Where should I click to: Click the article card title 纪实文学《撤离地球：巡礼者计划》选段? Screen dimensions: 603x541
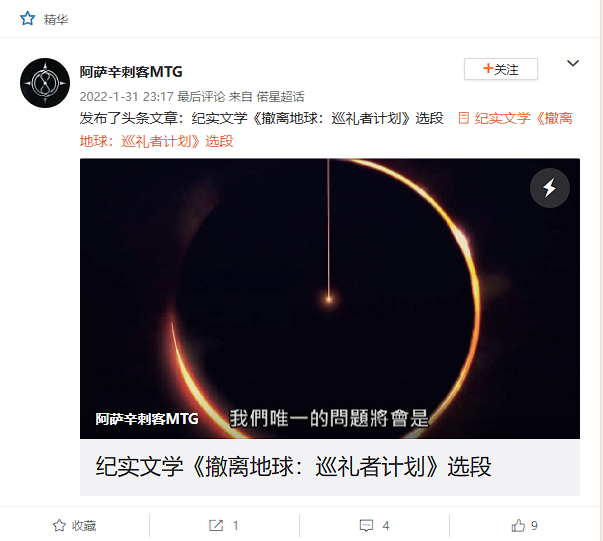point(293,467)
